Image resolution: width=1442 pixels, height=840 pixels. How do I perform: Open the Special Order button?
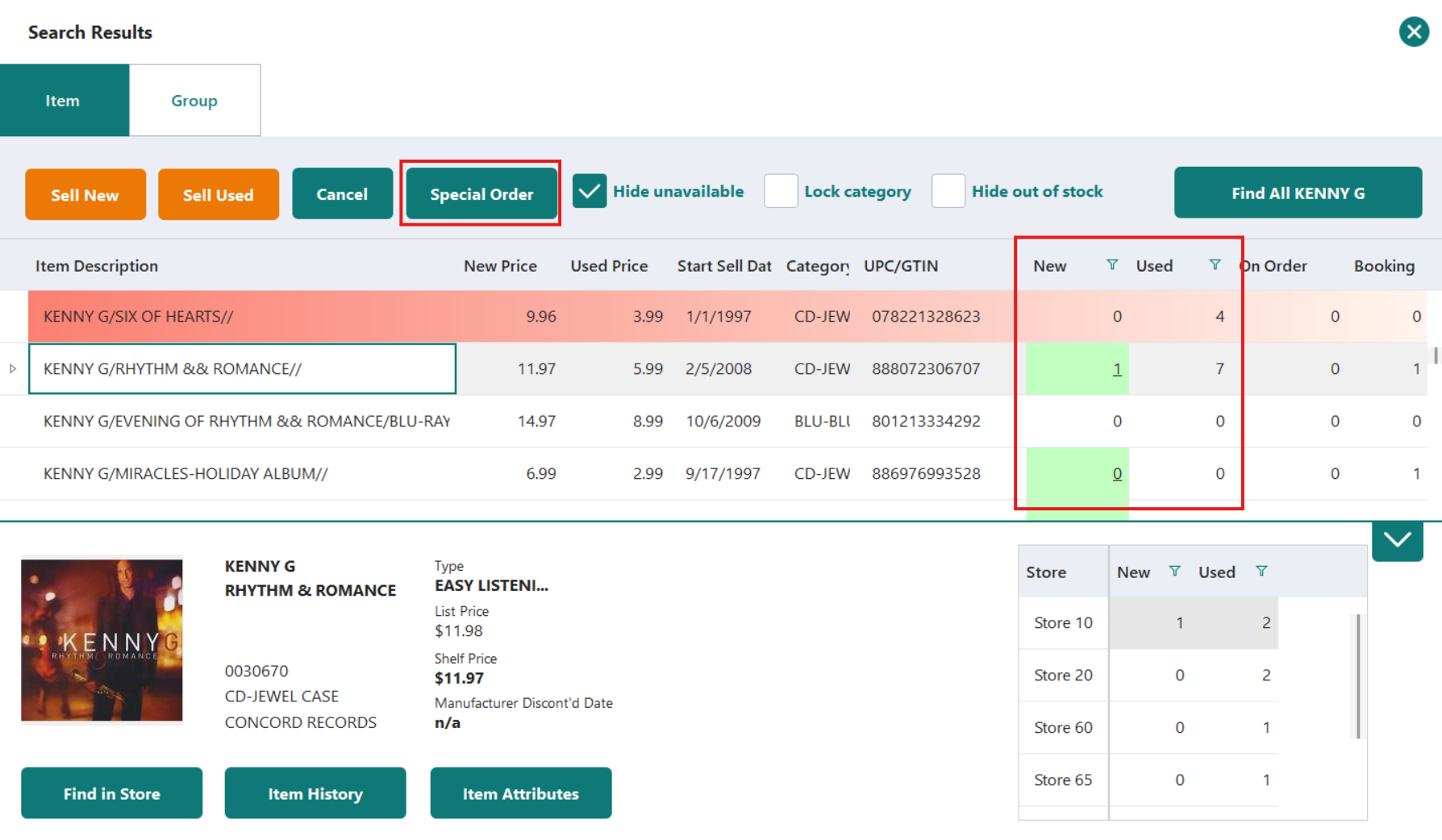coord(481,193)
